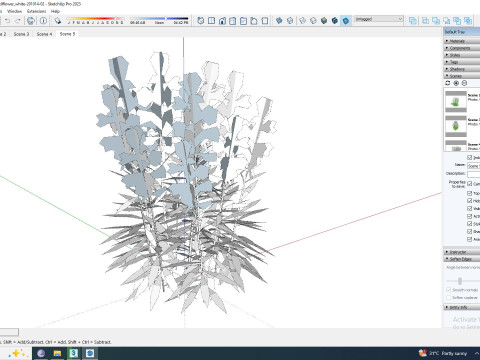The image size is (480, 360).
Task: Toggle the Shadow settings property checkbox
Action: (x=470, y=231)
